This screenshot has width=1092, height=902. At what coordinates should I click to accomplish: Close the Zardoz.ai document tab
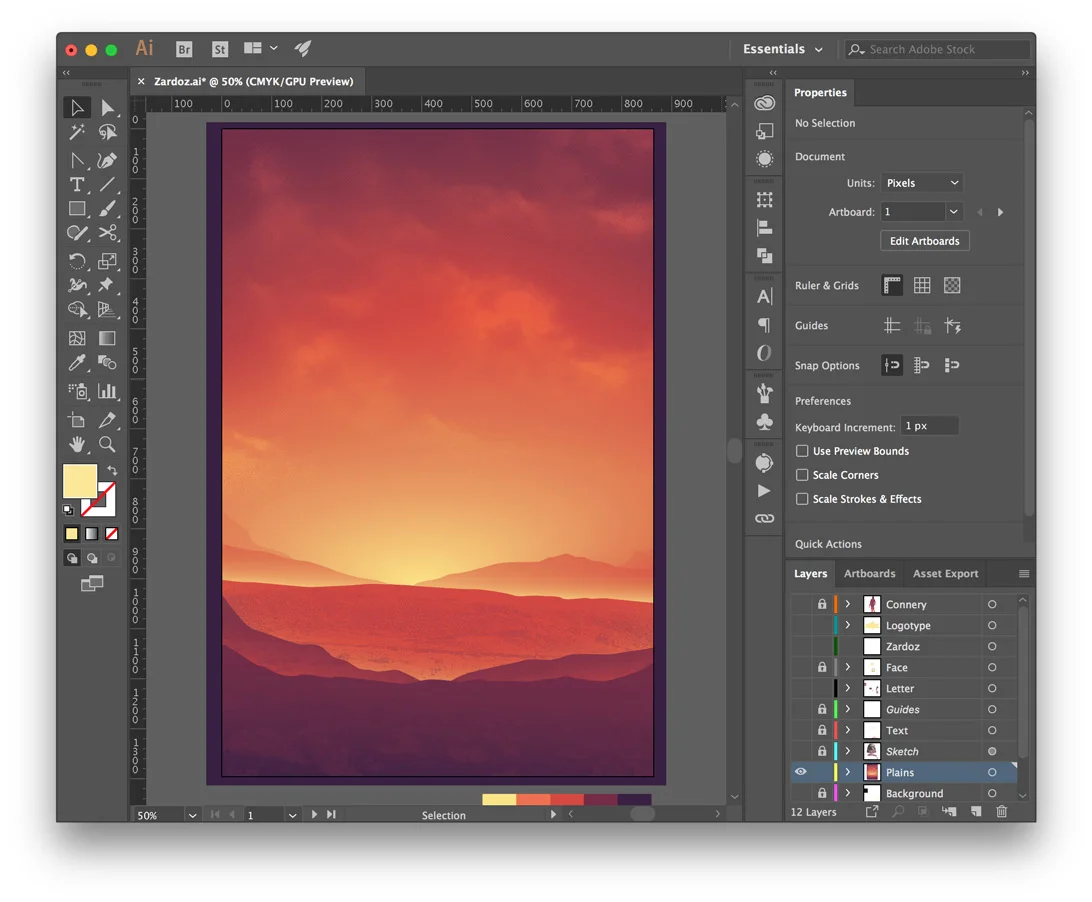point(141,81)
